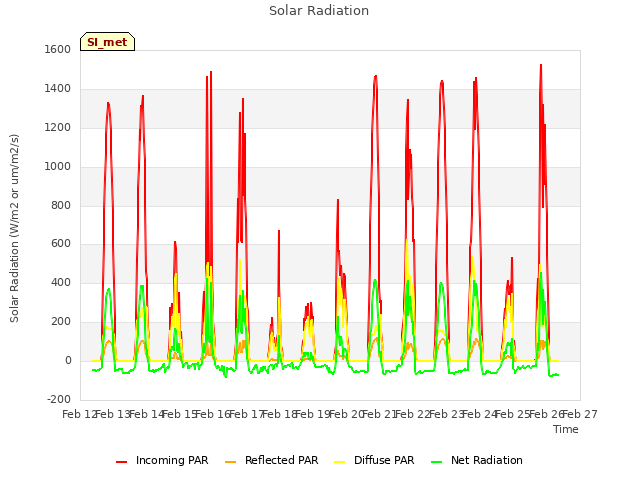Viewport: 640px width, 480px height.
Task: Click the y-axis tick label 1600
Action: click(x=58, y=49)
